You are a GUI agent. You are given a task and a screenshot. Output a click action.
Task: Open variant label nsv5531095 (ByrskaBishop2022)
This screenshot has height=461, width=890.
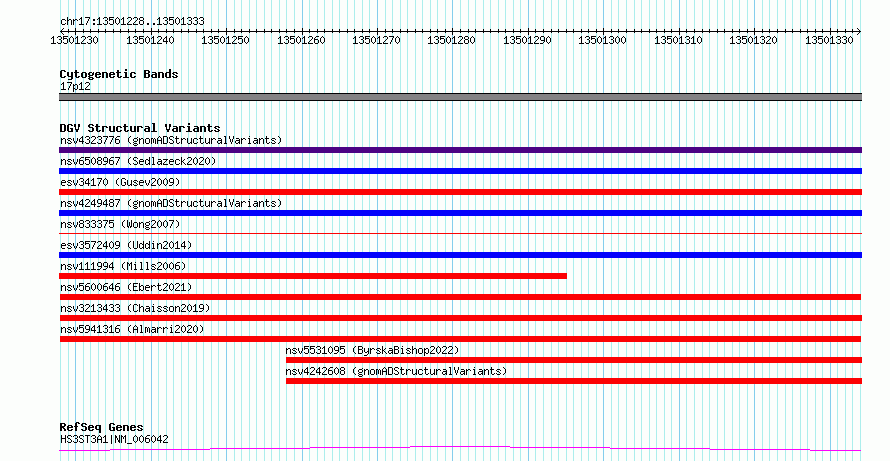[x=372, y=350]
